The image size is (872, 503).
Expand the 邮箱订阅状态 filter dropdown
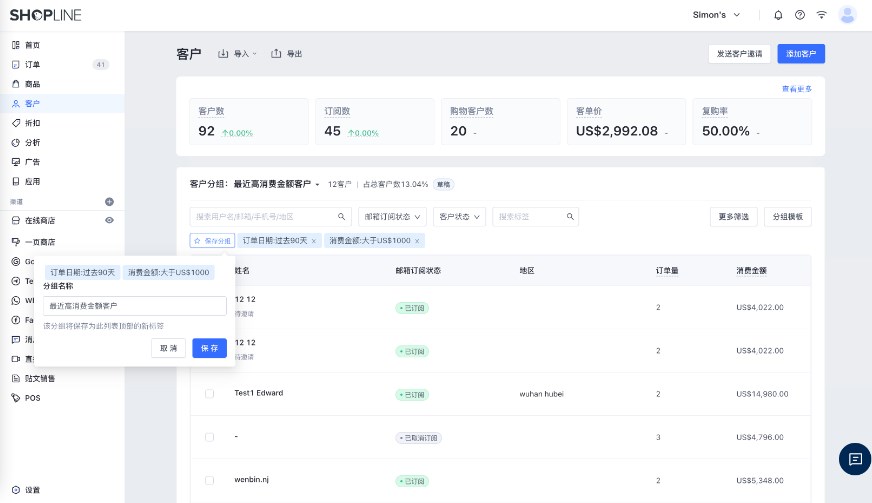coord(392,217)
